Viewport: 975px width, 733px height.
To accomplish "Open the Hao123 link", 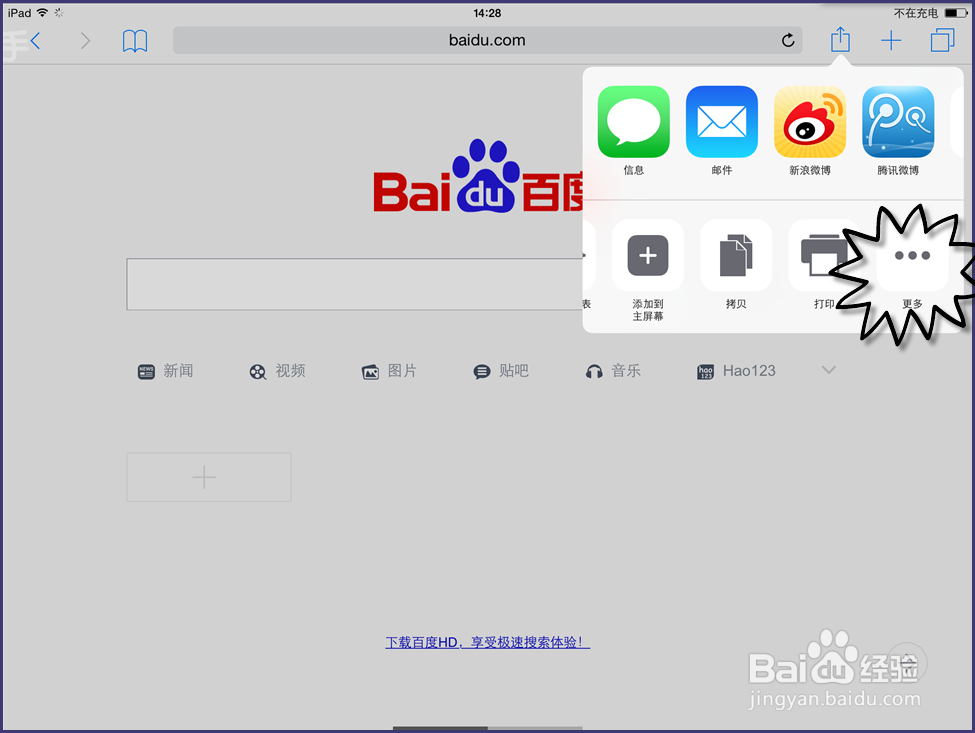I will pyautogui.click(x=736, y=371).
